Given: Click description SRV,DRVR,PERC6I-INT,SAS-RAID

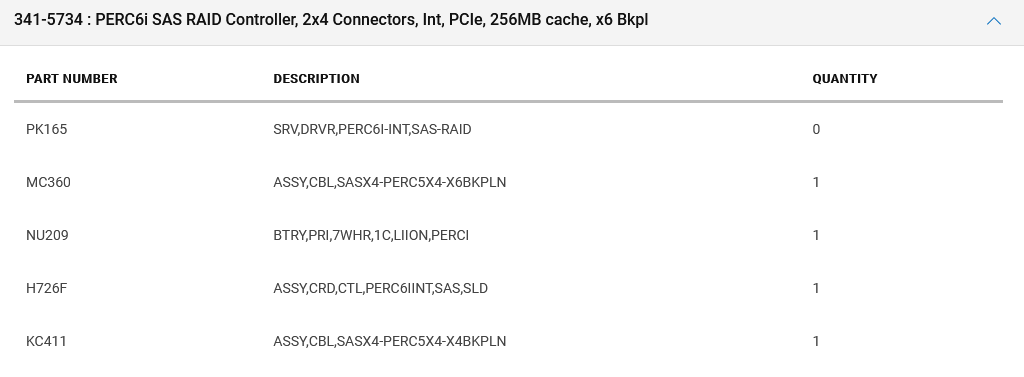Looking at the screenshot, I should coord(372,129).
